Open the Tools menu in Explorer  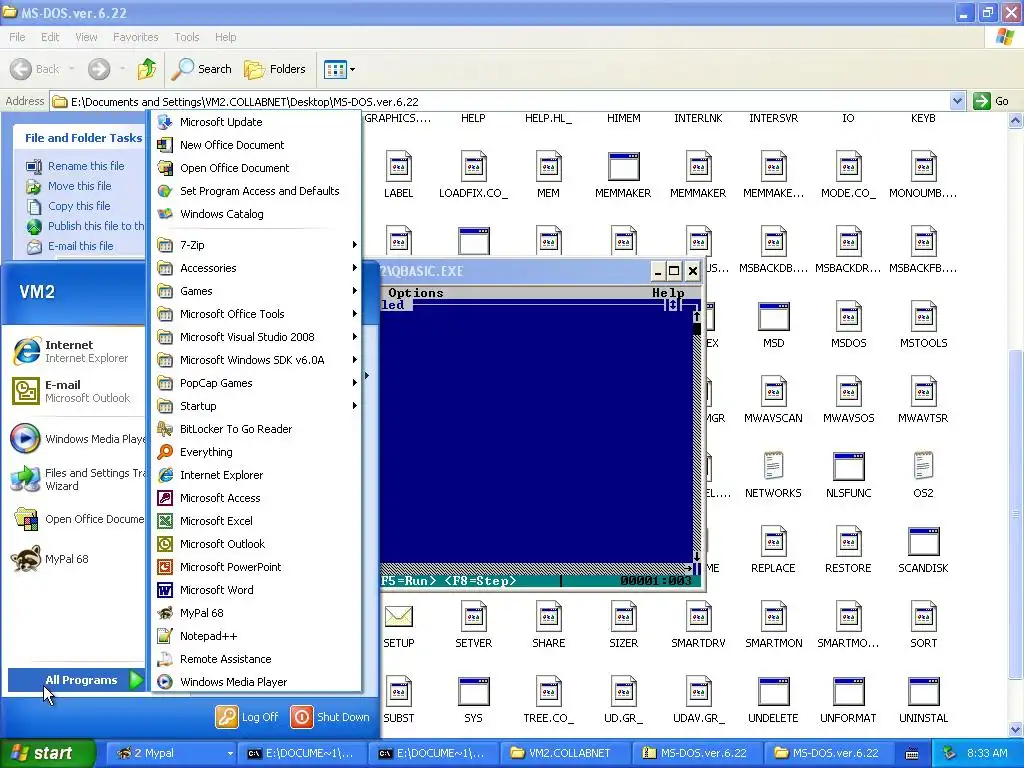tap(186, 37)
